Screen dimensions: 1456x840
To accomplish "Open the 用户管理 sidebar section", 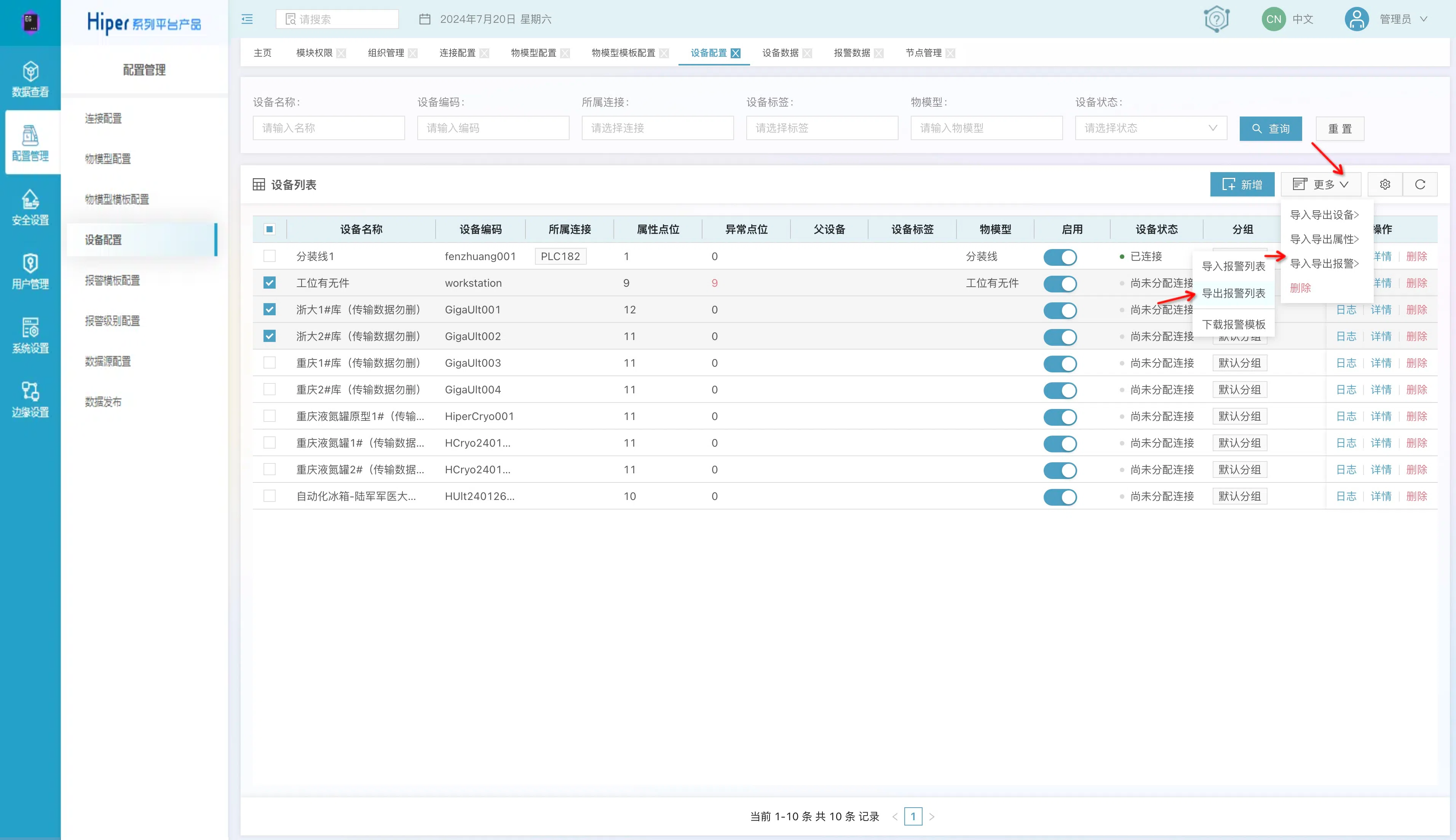I will (30, 271).
